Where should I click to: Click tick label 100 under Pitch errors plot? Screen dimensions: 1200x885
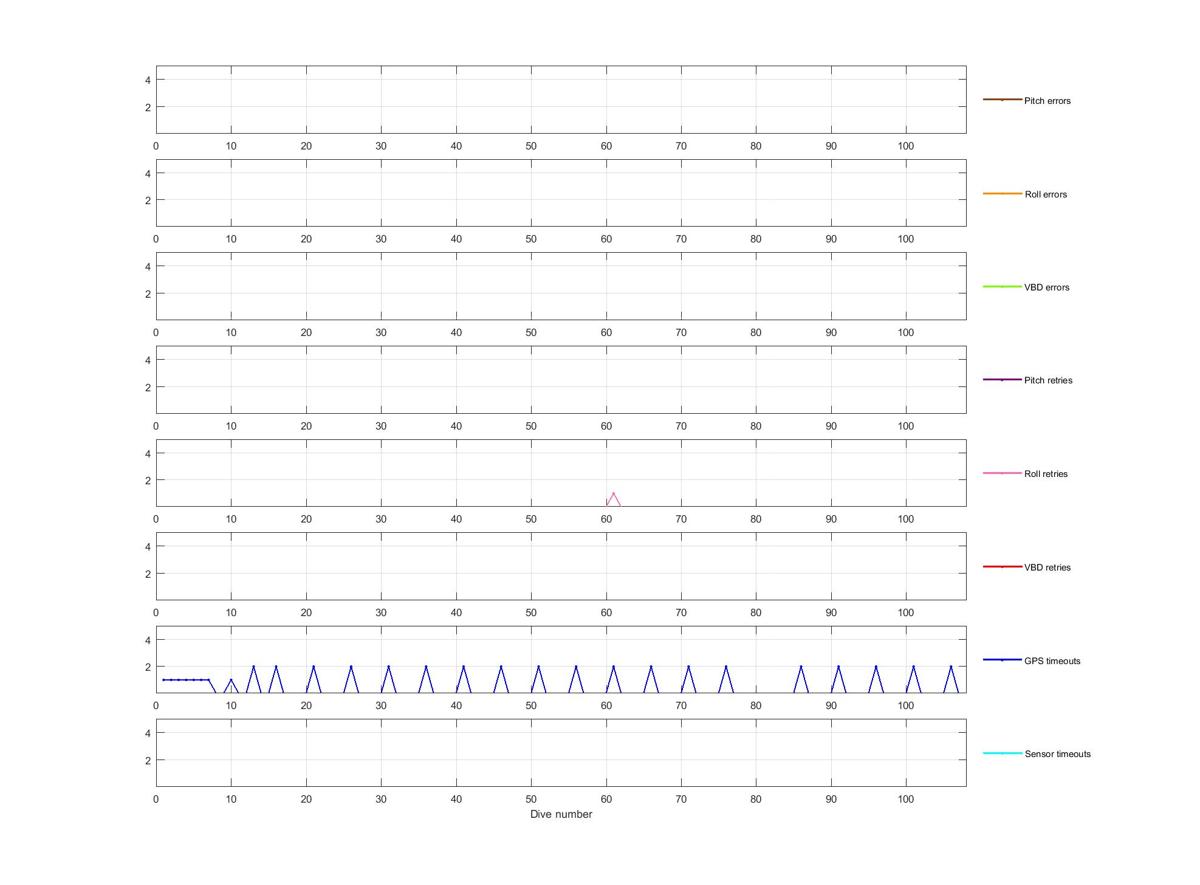pyautogui.click(x=906, y=146)
